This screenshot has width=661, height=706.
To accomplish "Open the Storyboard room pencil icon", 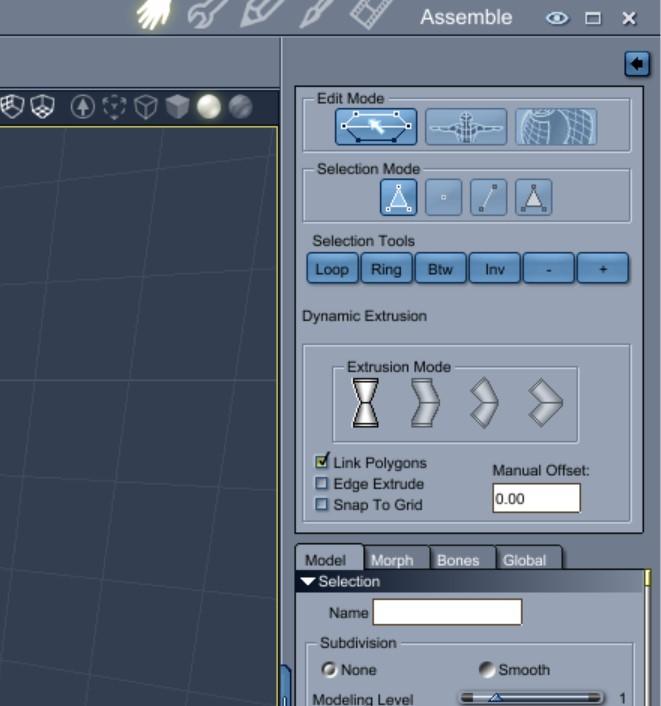I will [x=261, y=13].
